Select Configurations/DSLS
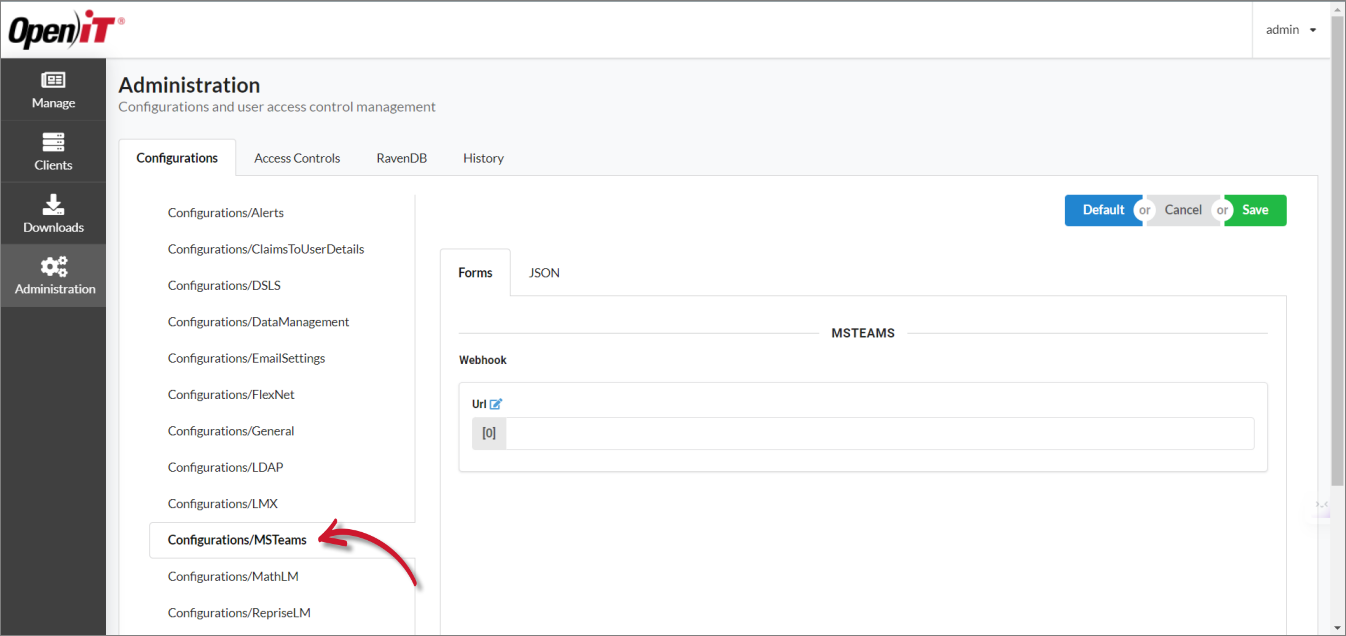The image size is (1346, 636). click(224, 285)
